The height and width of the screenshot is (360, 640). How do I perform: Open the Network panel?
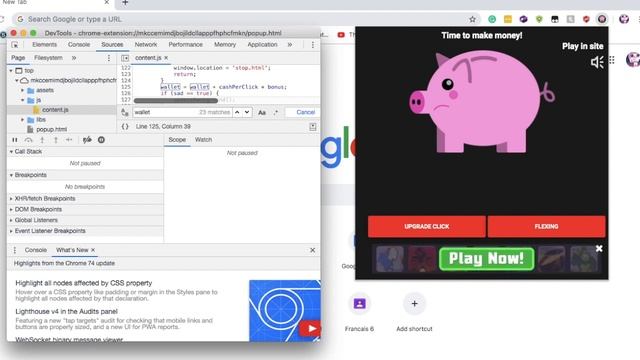tap(146, 45)
